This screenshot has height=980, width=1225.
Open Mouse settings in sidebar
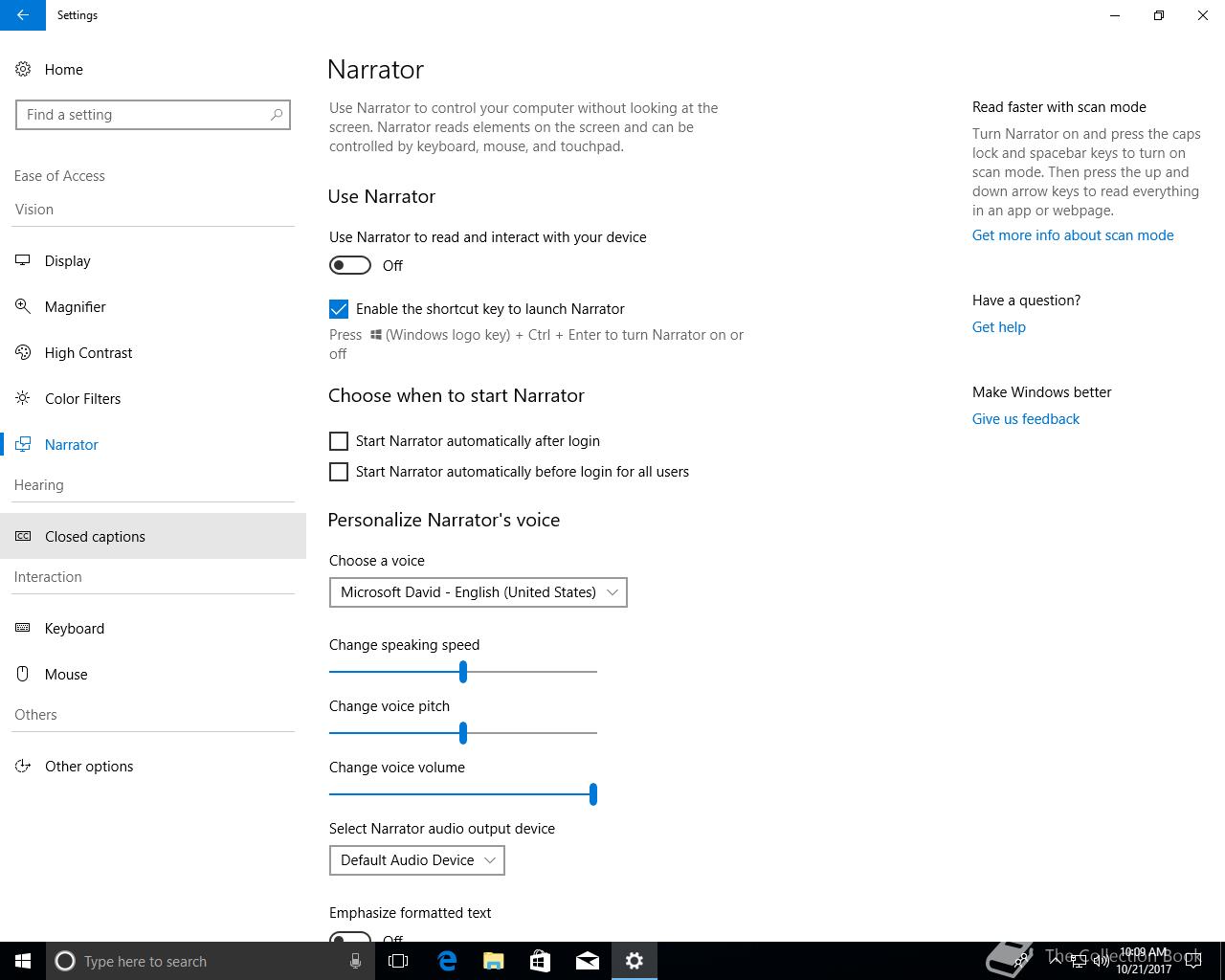click(153, 674)
